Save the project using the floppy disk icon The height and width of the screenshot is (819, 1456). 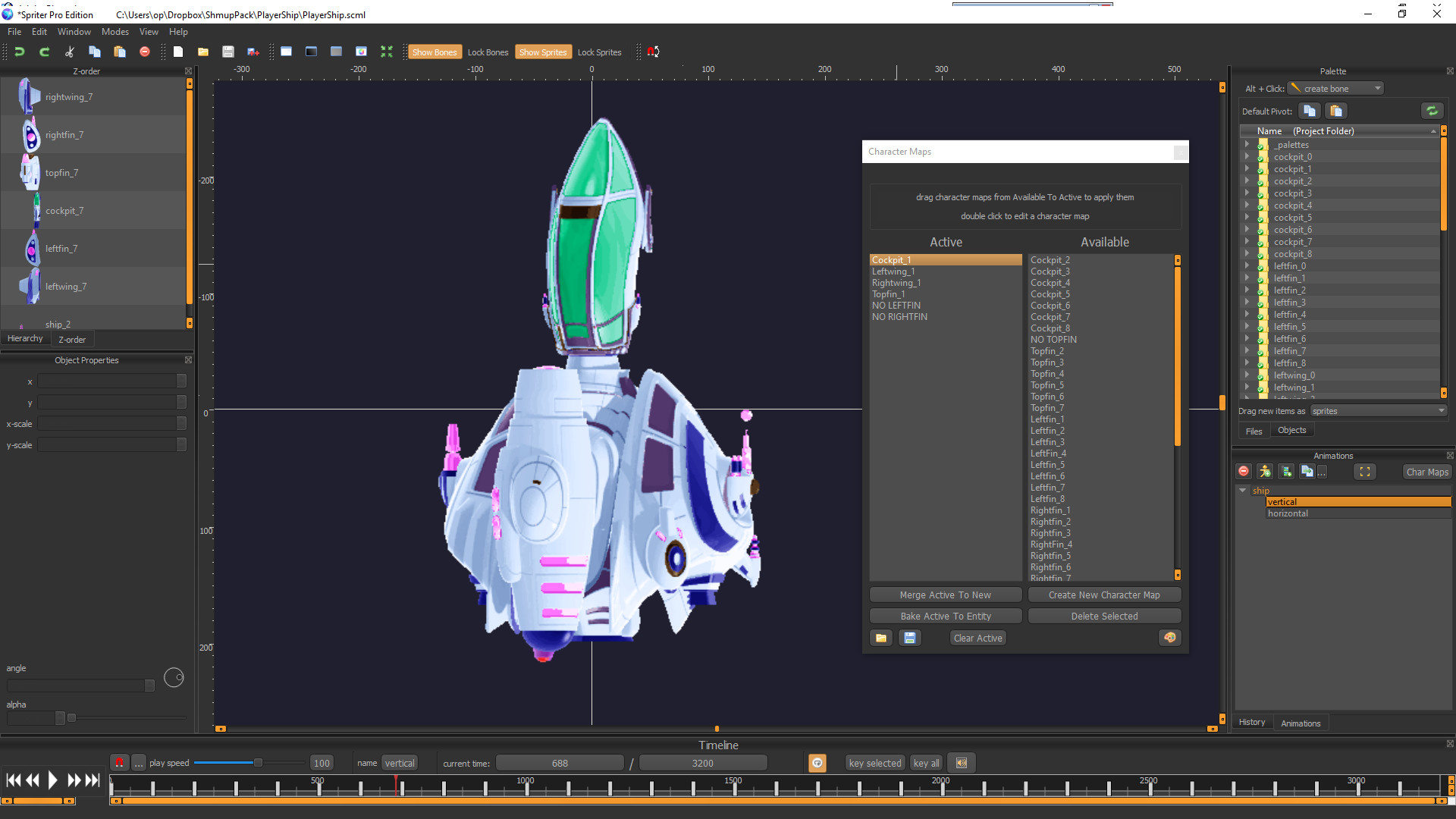coord(227,51)
